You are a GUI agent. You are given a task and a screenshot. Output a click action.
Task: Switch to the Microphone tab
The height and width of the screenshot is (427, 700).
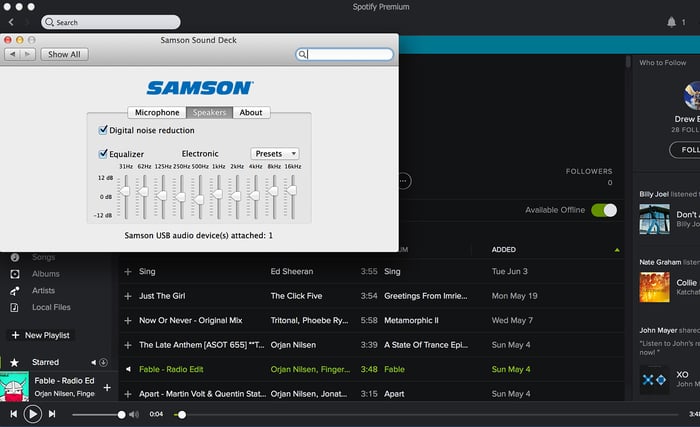pos(157,113)
